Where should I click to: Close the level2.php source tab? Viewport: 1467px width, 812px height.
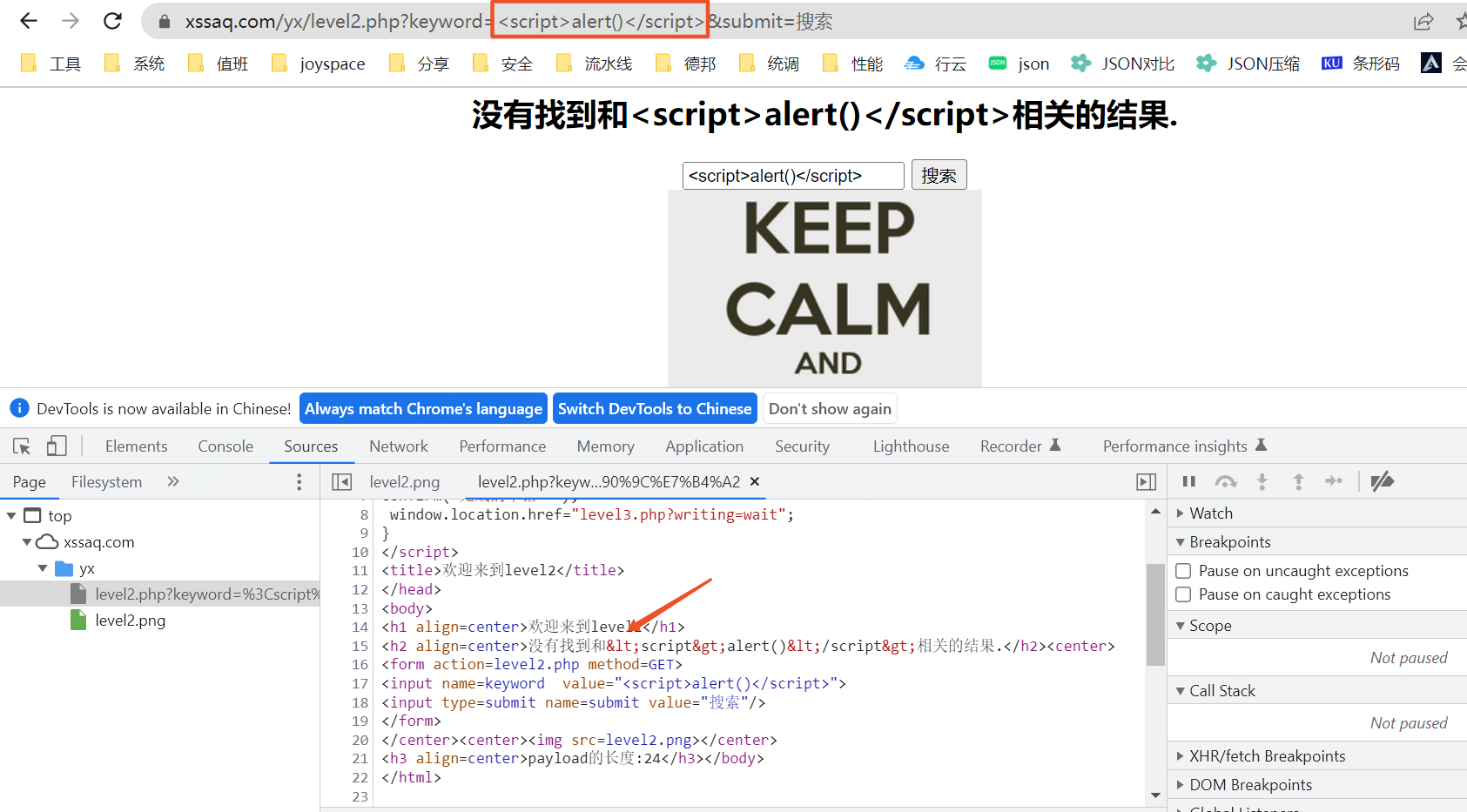click(x=755, y=481)
